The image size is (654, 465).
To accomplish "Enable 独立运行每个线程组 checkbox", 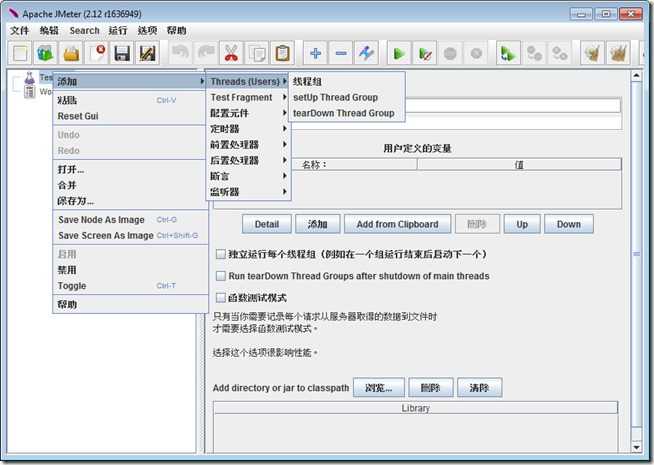I will [x=221, y=254].
